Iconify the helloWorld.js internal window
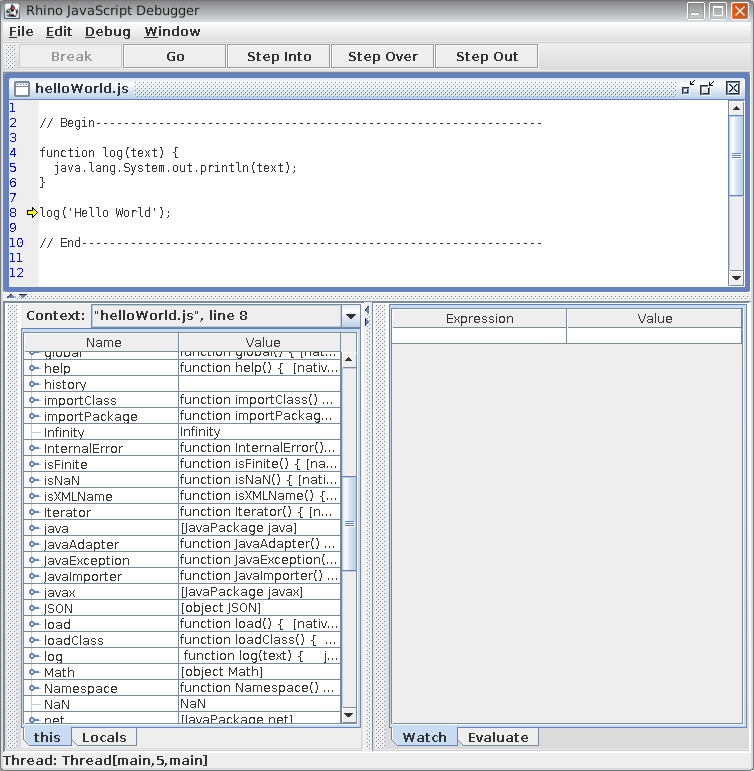Image resolution: width=754 pixels, height=771 pixels. click(x=688, y=88)
